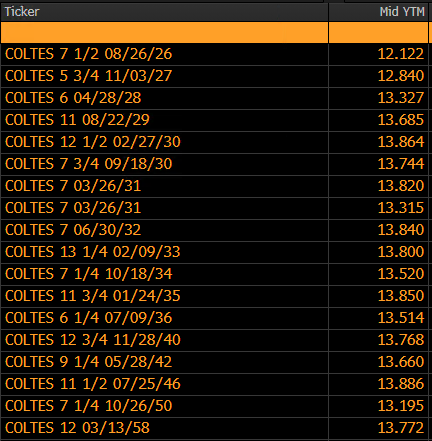The width and height of the screenshot is (432, 441).
Task: Select COLTES 6 04/28/28 ticker
Action: tap(73, 98)
